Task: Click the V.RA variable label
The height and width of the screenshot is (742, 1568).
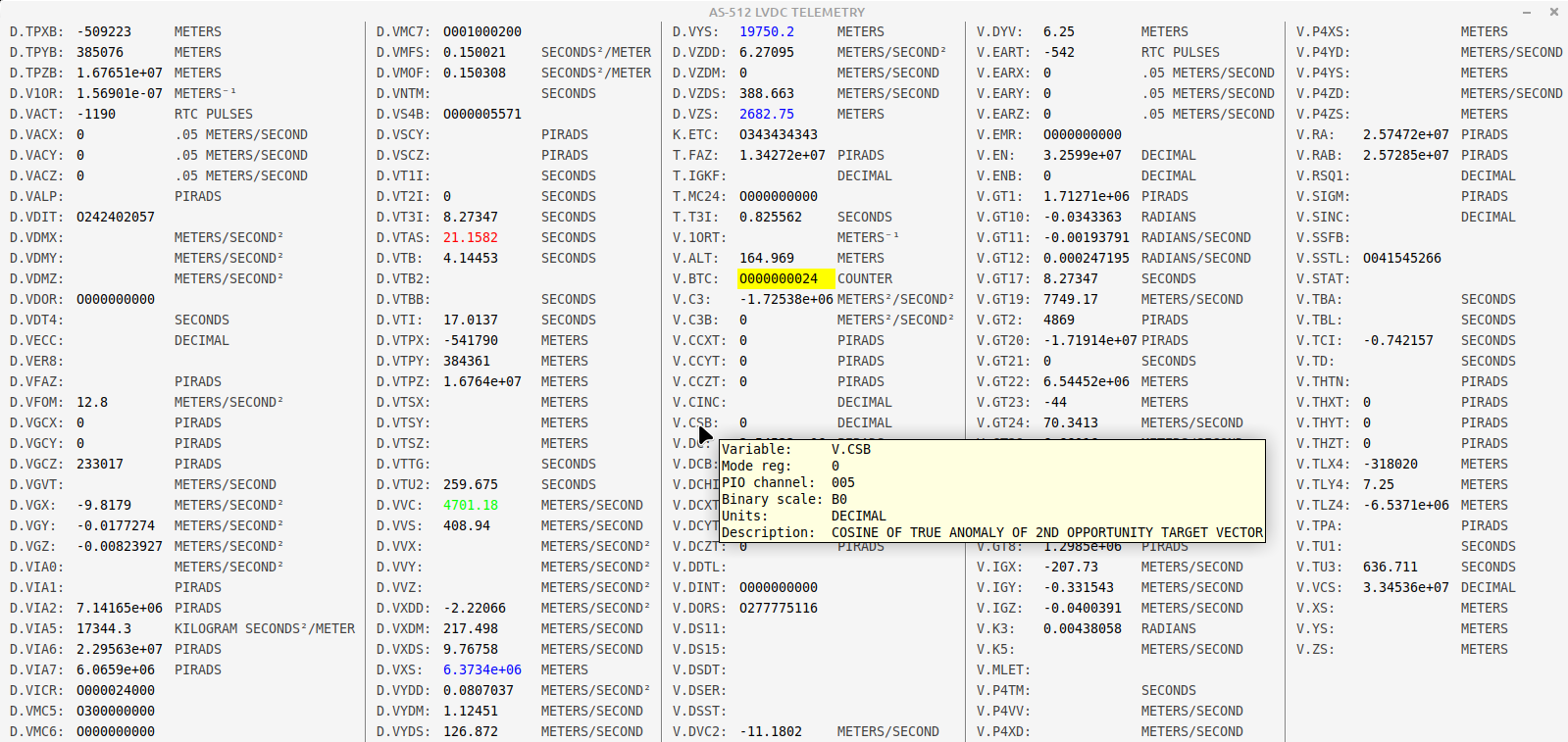Action: (1313, 134)
